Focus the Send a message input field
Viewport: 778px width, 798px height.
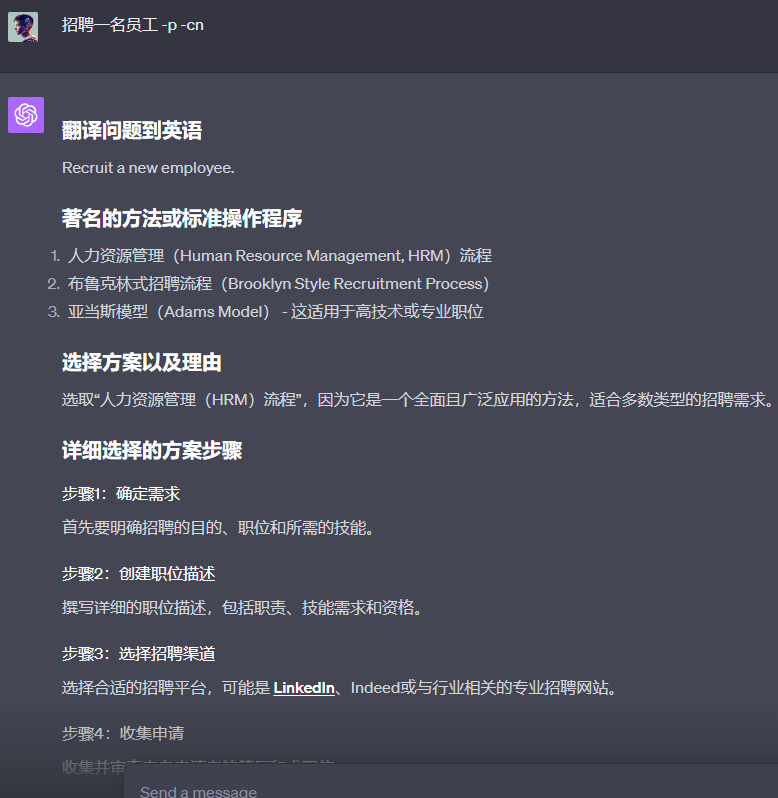point(450,791)
